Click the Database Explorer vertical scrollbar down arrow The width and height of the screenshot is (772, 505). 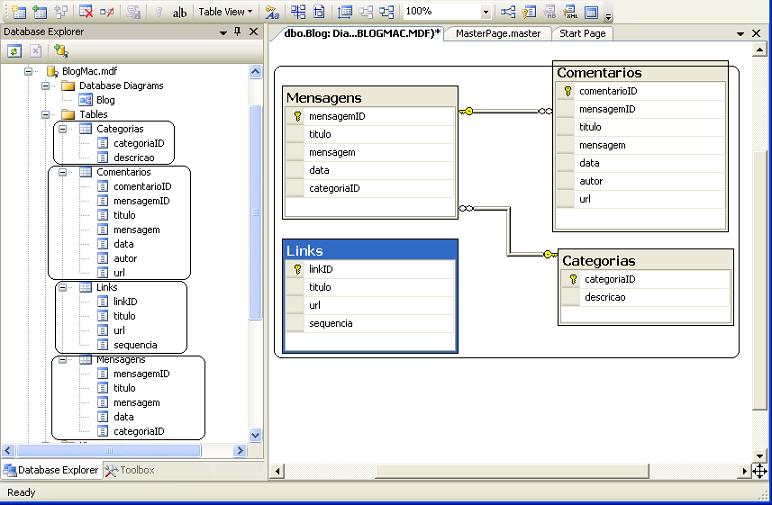254,436
